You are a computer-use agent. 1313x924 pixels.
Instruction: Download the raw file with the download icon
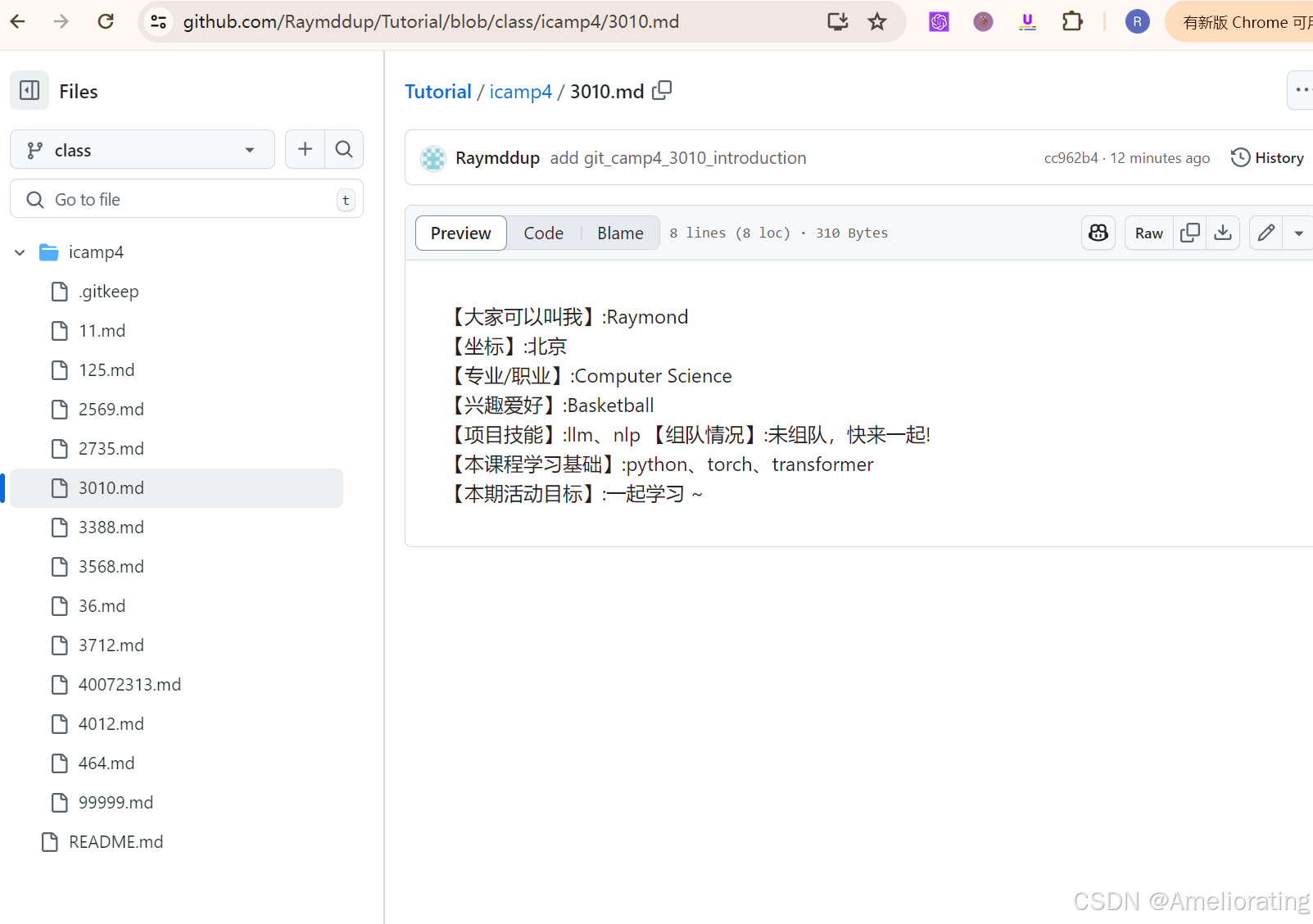click(x=1222, y=233)
